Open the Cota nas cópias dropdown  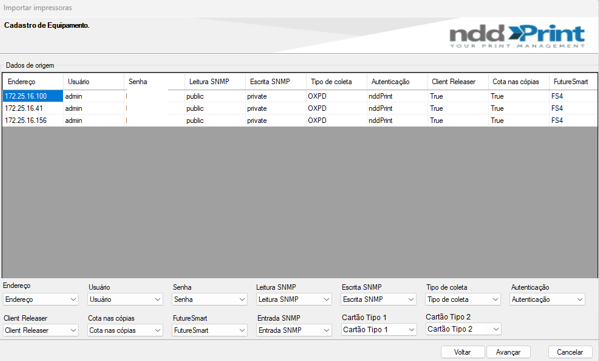point(125,330)
